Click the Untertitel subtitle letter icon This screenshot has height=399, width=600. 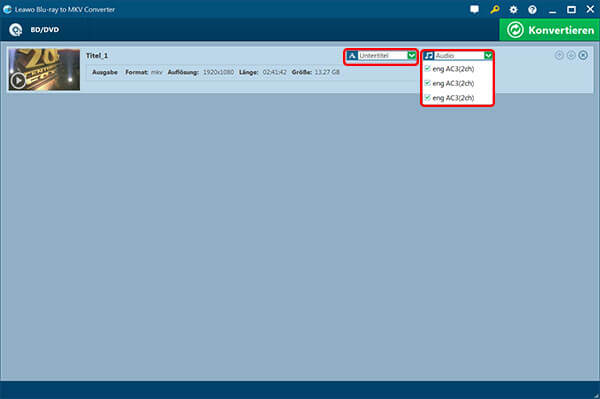tap(352, 56)
